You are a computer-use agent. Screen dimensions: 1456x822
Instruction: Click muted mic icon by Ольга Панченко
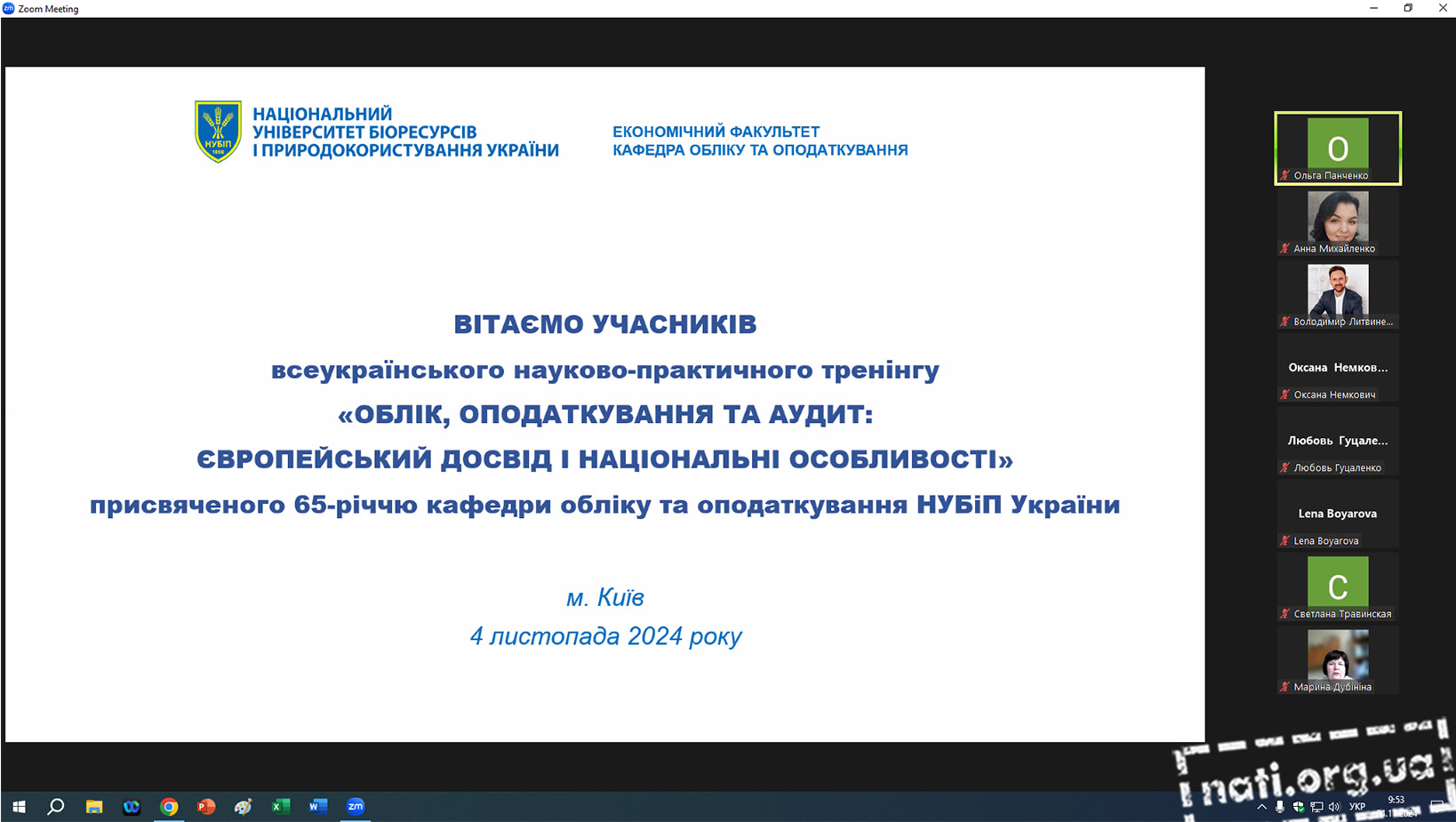pos(1284,175)
